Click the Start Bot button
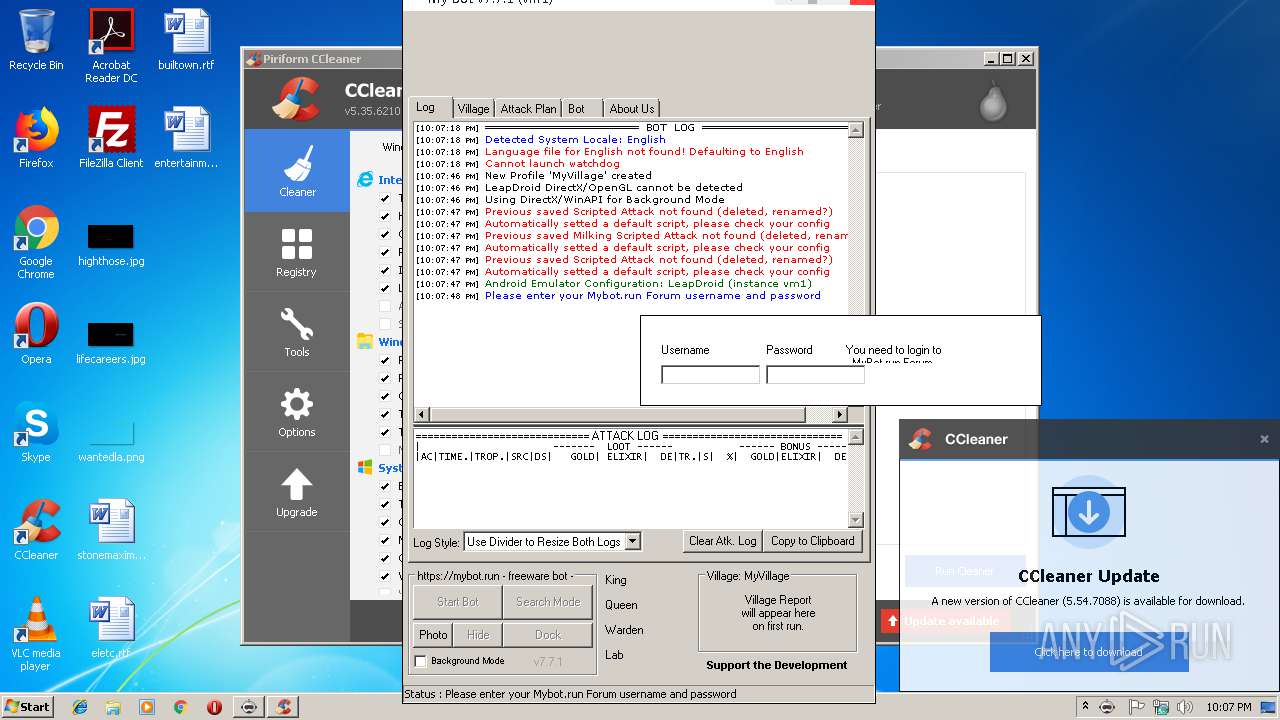The width and height of the screenshot is (1280, 720). coord(458,602)
